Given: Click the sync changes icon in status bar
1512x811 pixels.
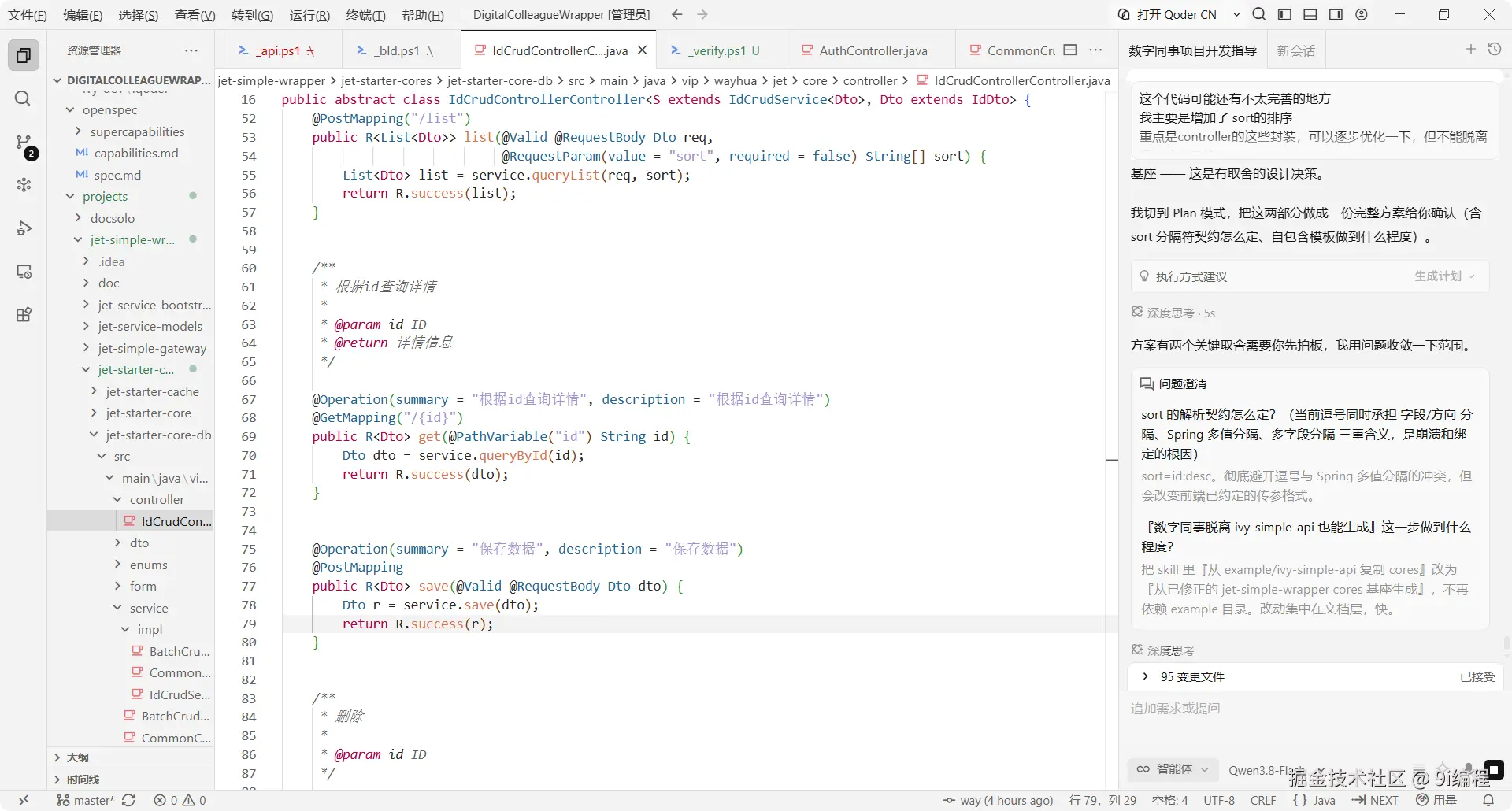Looking at the screenshot, I should pos(128,800).
